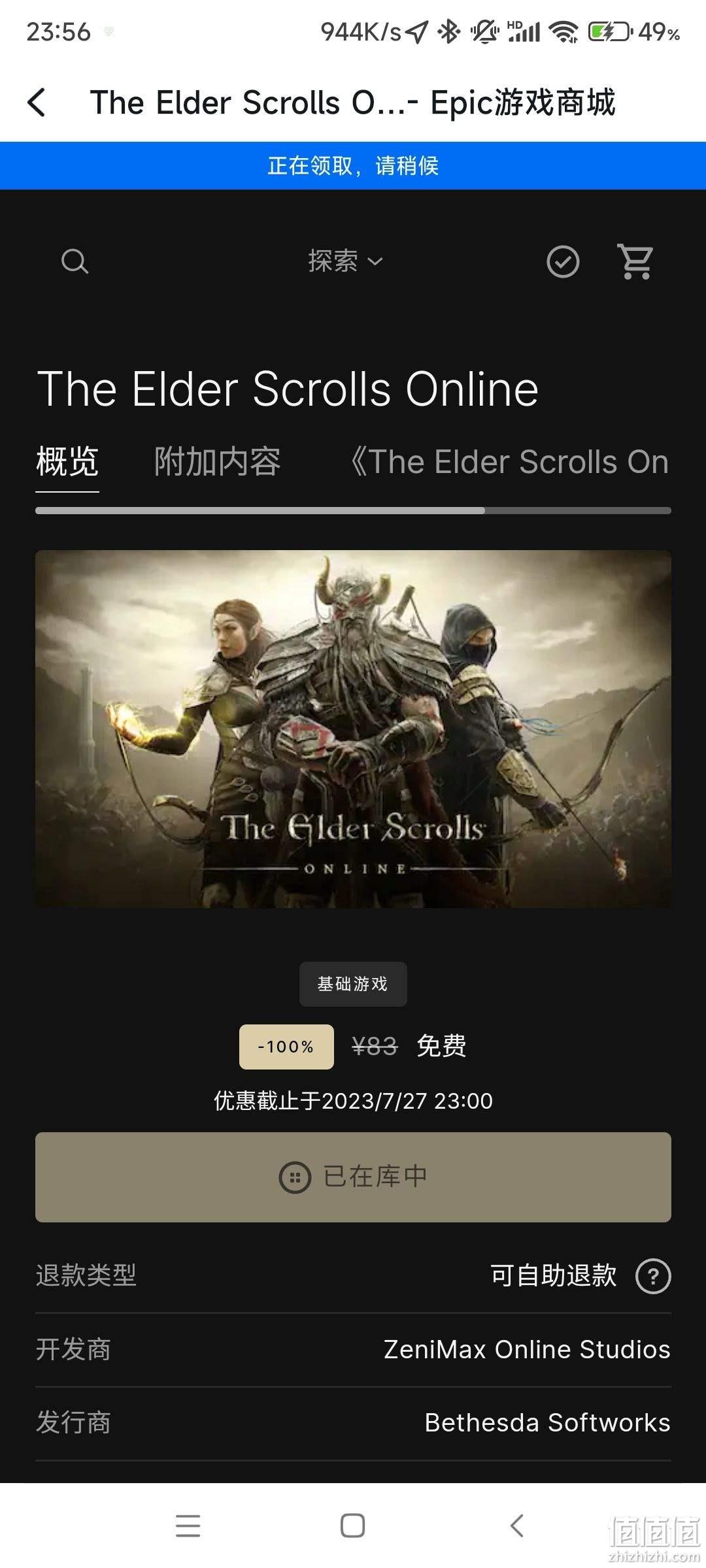Tap the Android back navigation chevron
This screenshot has width=706, height=1568.
coord(516,1526)
